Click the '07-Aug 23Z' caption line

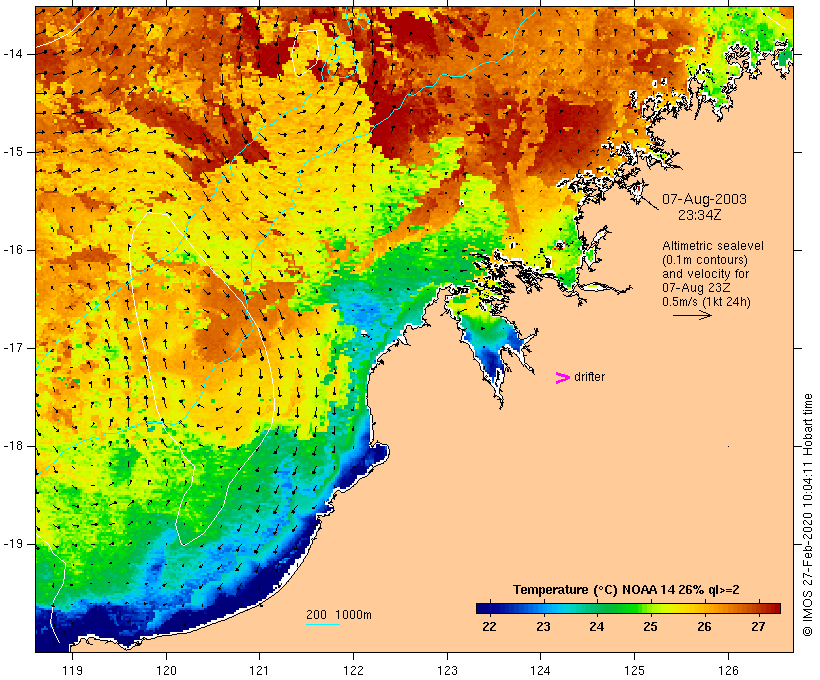coord(696,288)
